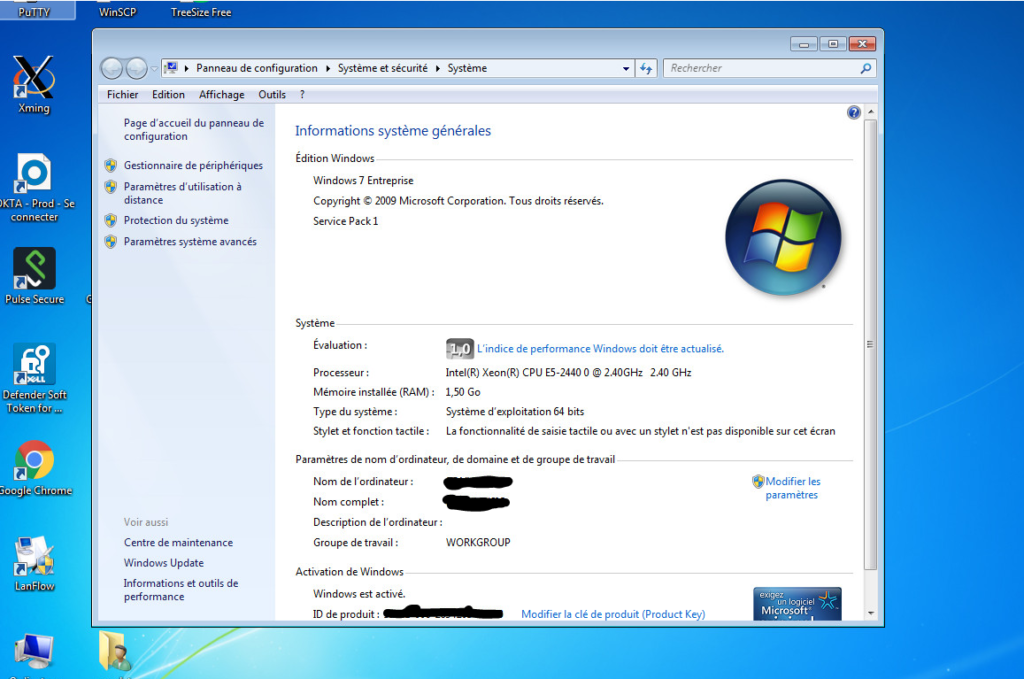Open the computer monitor desktop icon
The width and height of the screenshot is (1024, 679).
(x=33, y=651)
